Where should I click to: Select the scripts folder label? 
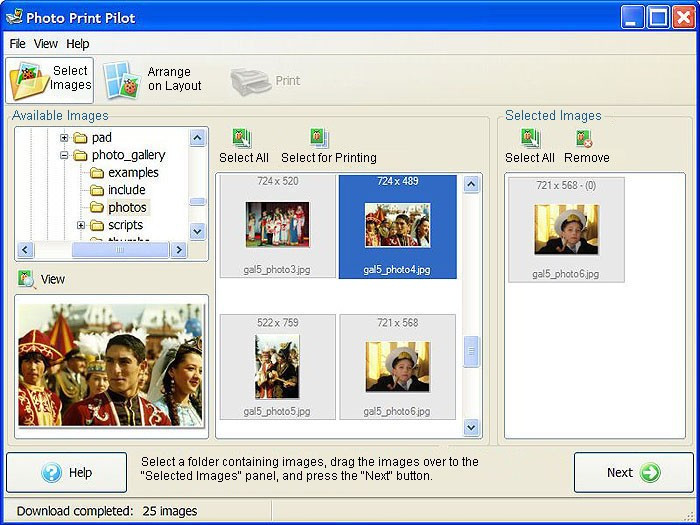coord(125,225)
